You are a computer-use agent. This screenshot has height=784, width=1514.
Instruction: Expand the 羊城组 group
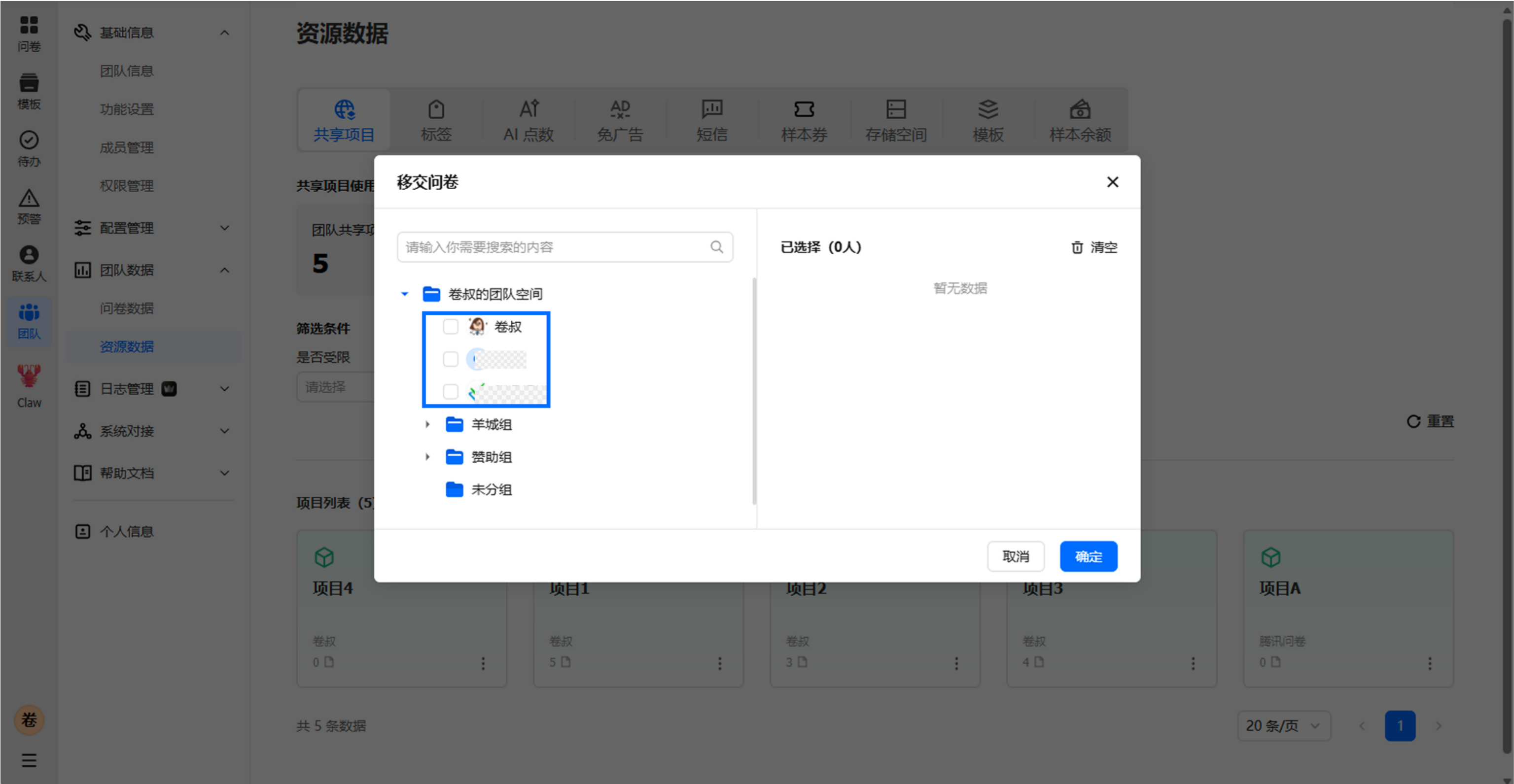(427, 424)
